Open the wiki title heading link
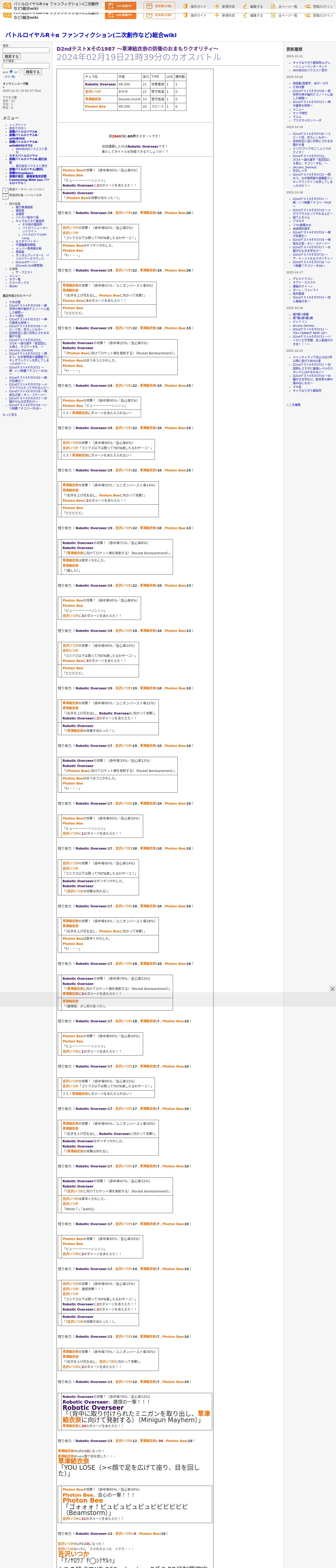The width and height of the screenshot is (336, 1568). (x=91, y=35)
